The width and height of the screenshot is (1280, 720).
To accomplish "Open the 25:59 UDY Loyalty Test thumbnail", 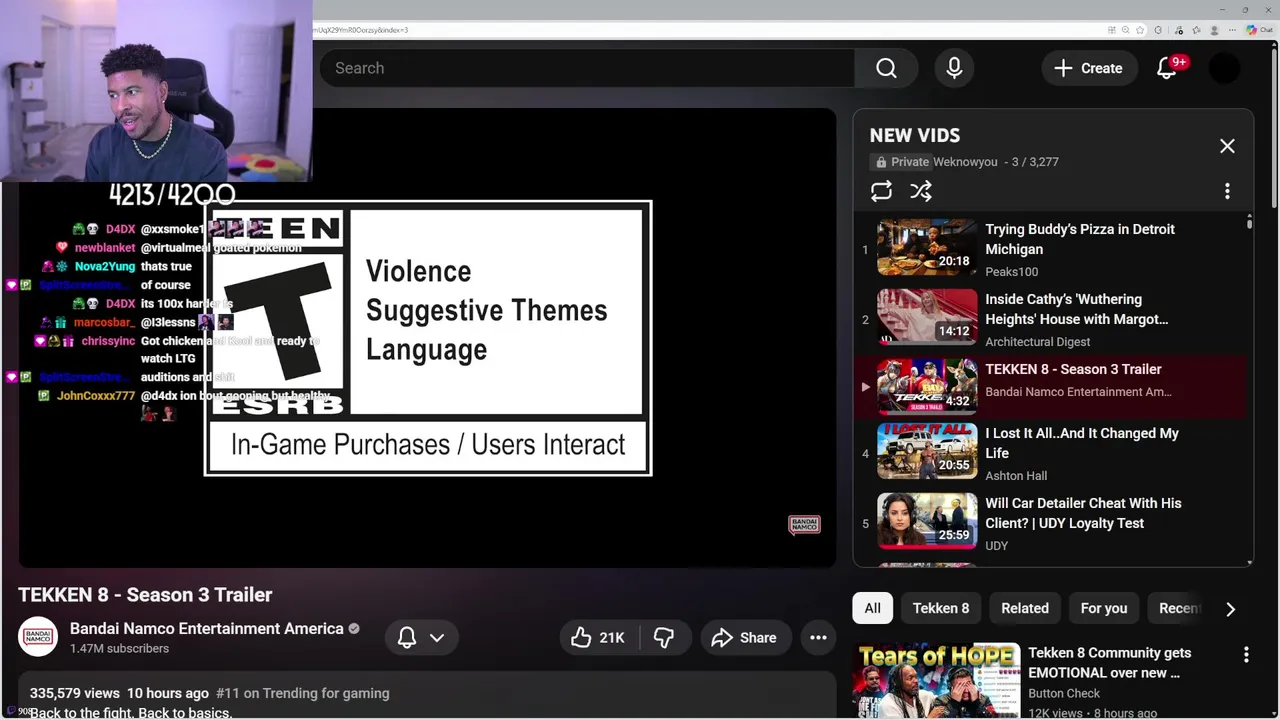I will [927, 521].
